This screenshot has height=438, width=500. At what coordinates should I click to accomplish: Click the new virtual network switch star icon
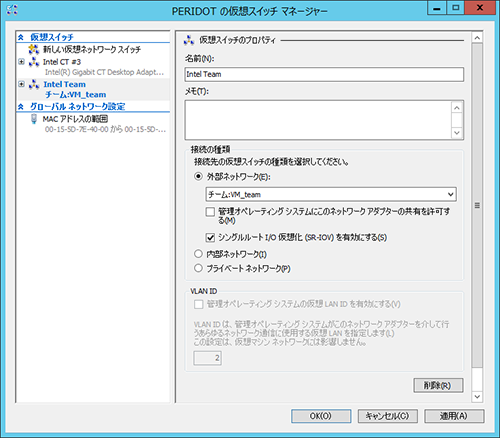pos(34,49)
